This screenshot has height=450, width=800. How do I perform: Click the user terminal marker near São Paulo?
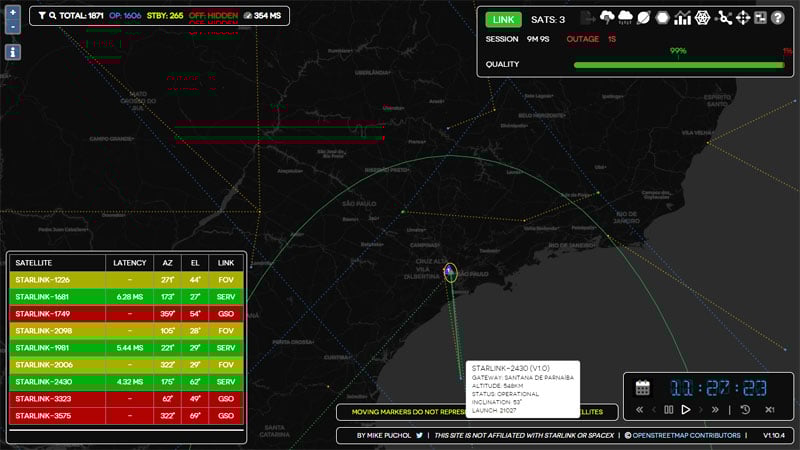(x=449, y=272)
